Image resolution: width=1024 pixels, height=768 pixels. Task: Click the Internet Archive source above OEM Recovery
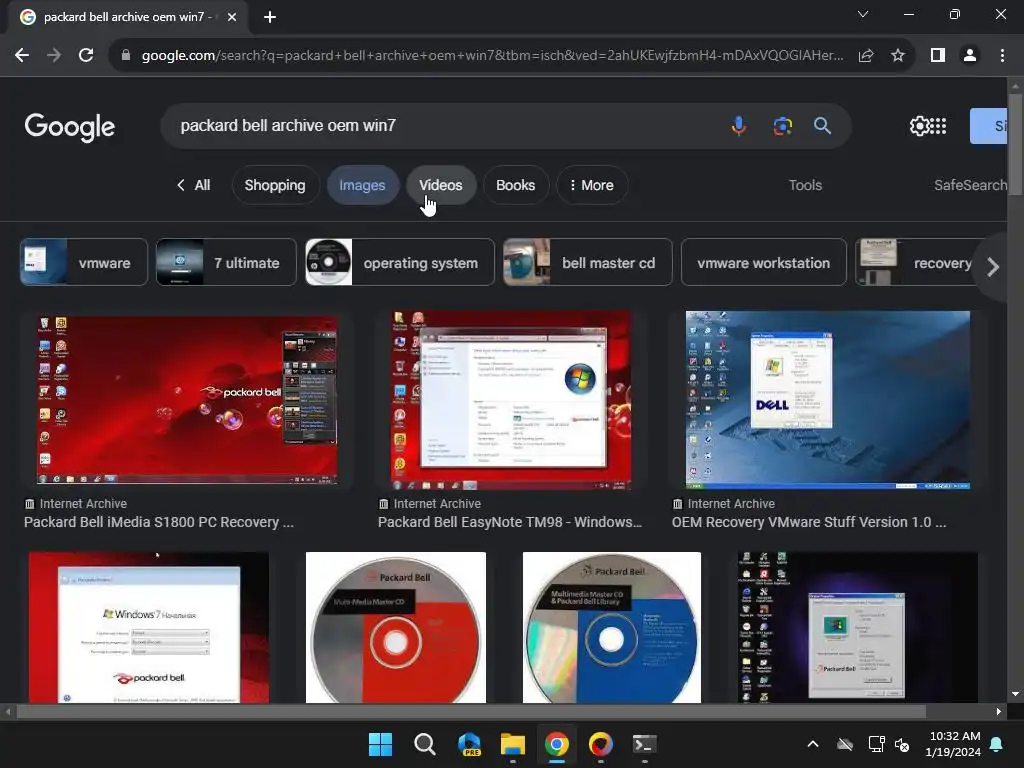(x=724, y=504)
